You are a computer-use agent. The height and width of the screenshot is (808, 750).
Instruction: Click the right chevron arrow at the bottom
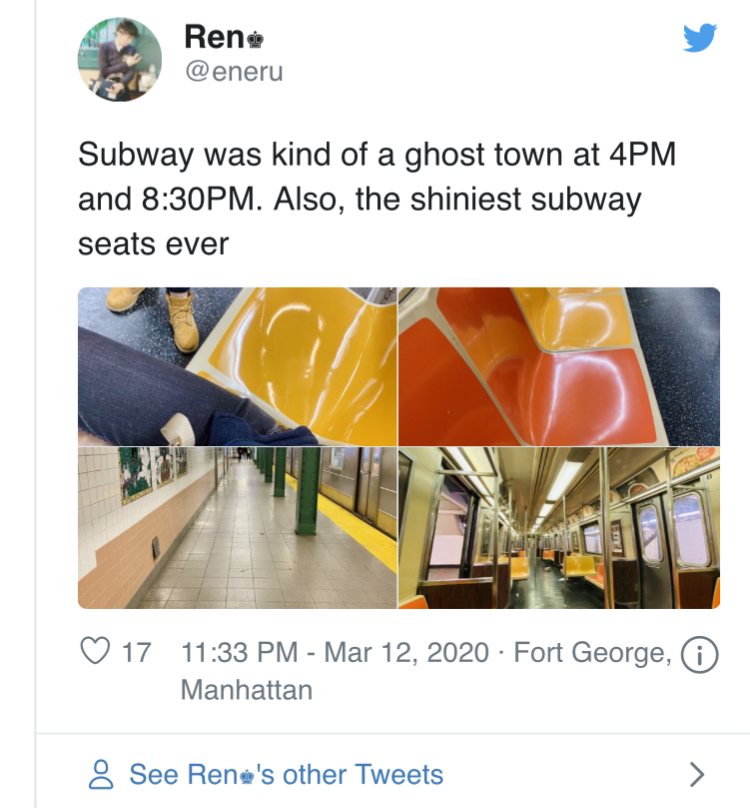pos(697,774)
